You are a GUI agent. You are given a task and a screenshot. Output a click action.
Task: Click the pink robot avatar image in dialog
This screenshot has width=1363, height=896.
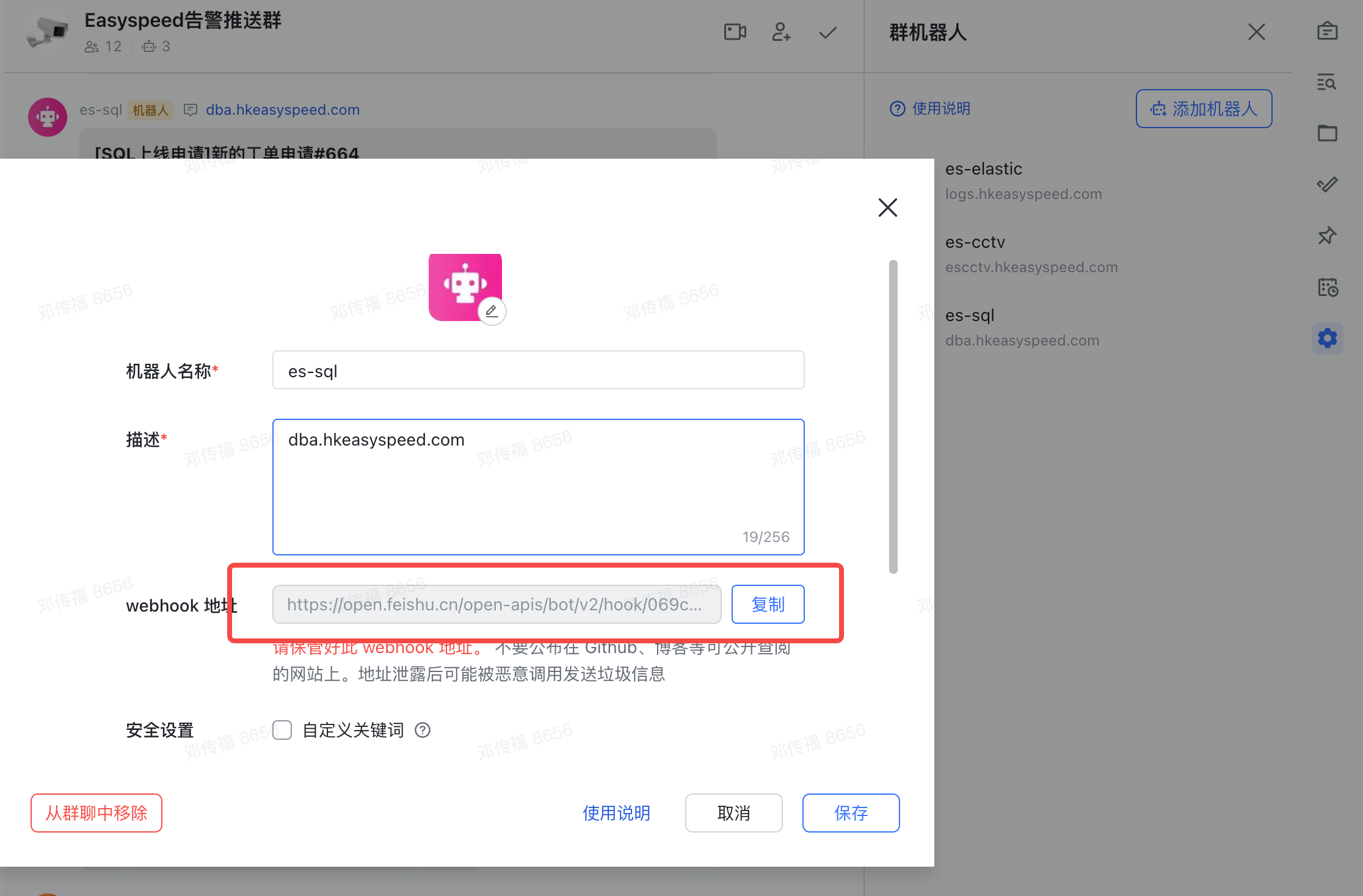coord(465,287)
